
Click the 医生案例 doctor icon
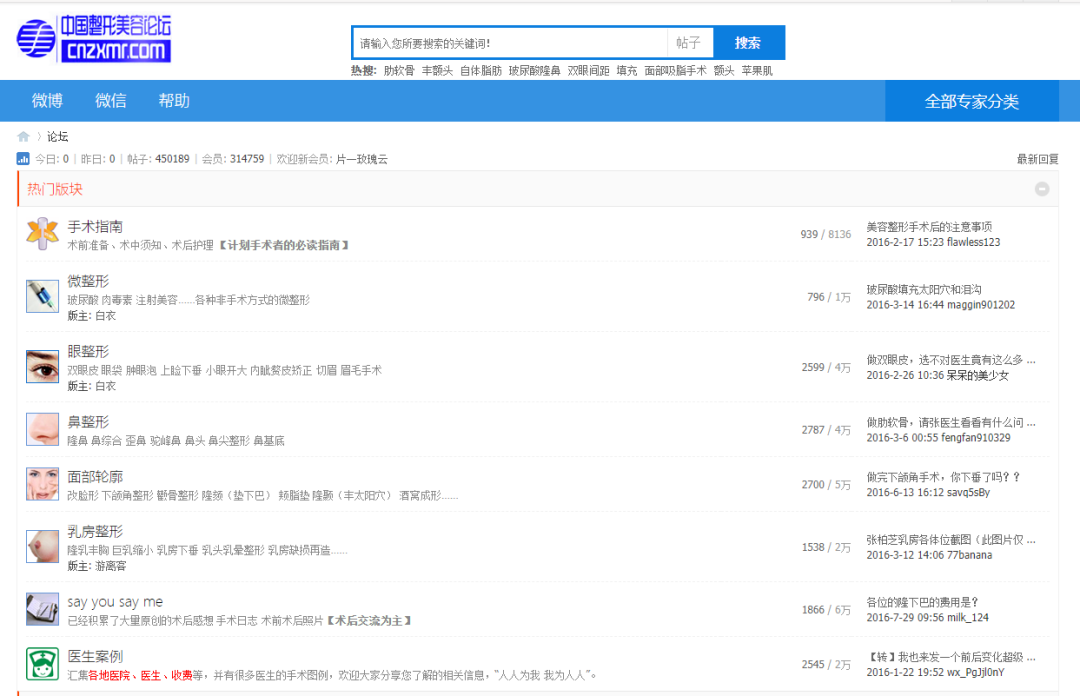tap(42, 664)
